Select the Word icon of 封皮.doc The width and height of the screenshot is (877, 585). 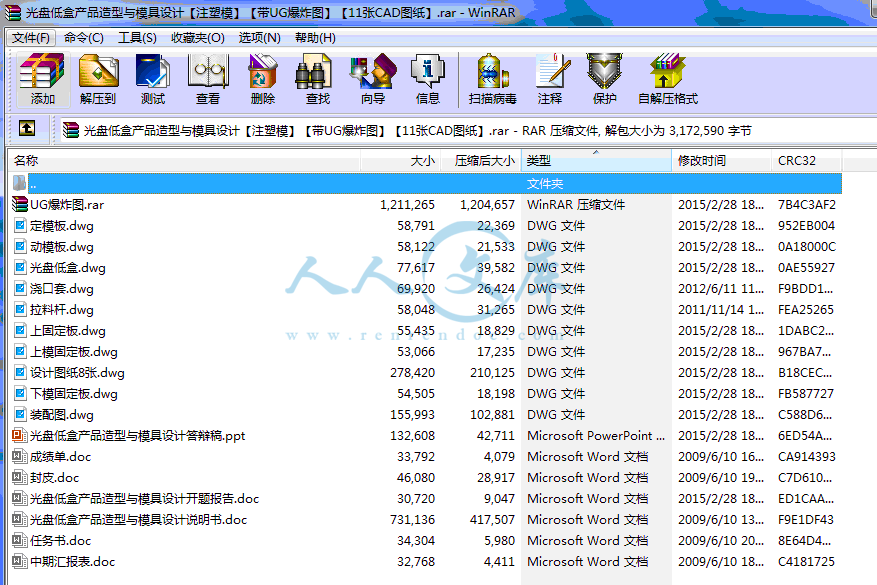click(20, 477)
